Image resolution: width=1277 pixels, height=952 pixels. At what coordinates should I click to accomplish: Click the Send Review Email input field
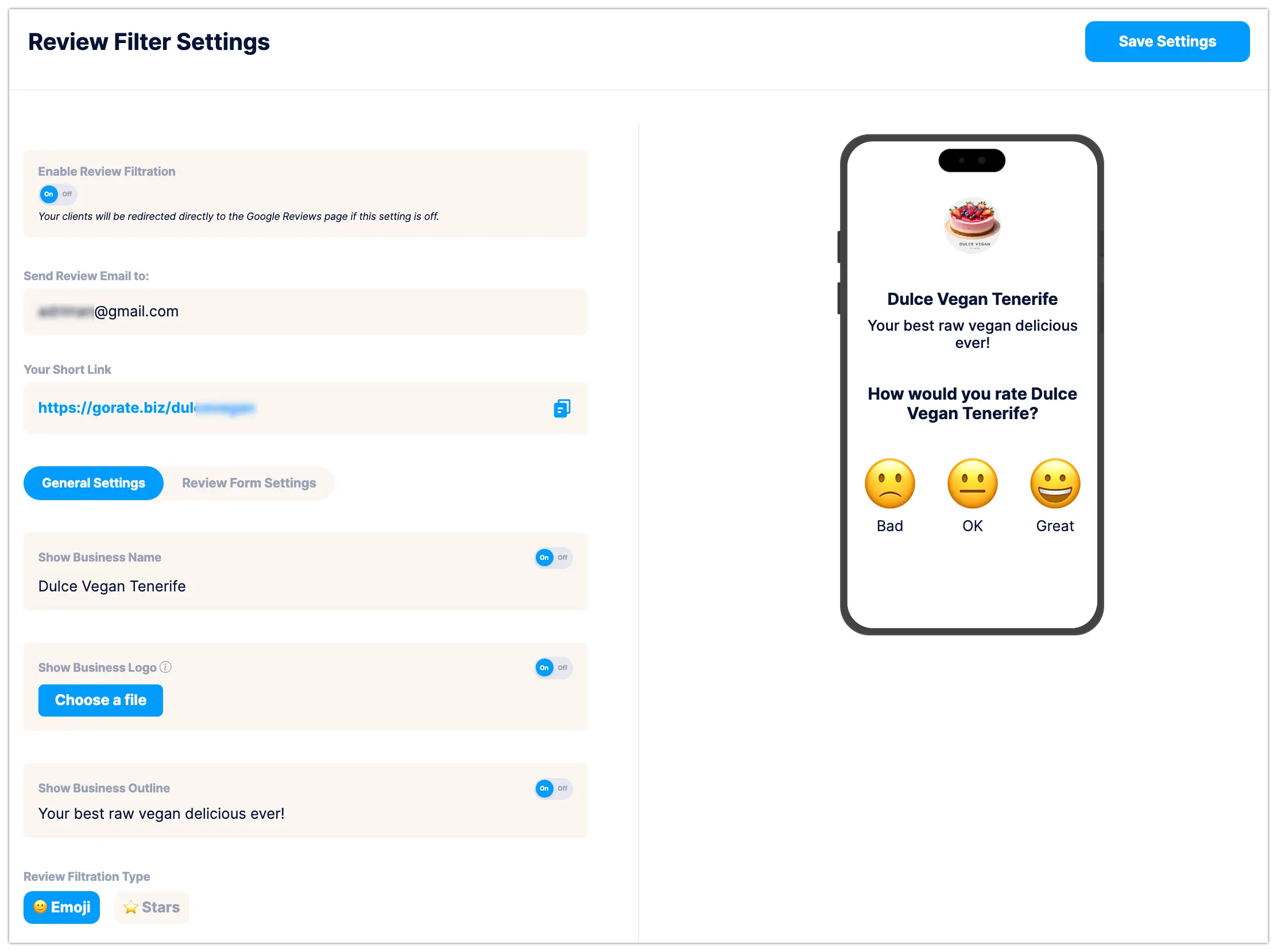(304, 311)
